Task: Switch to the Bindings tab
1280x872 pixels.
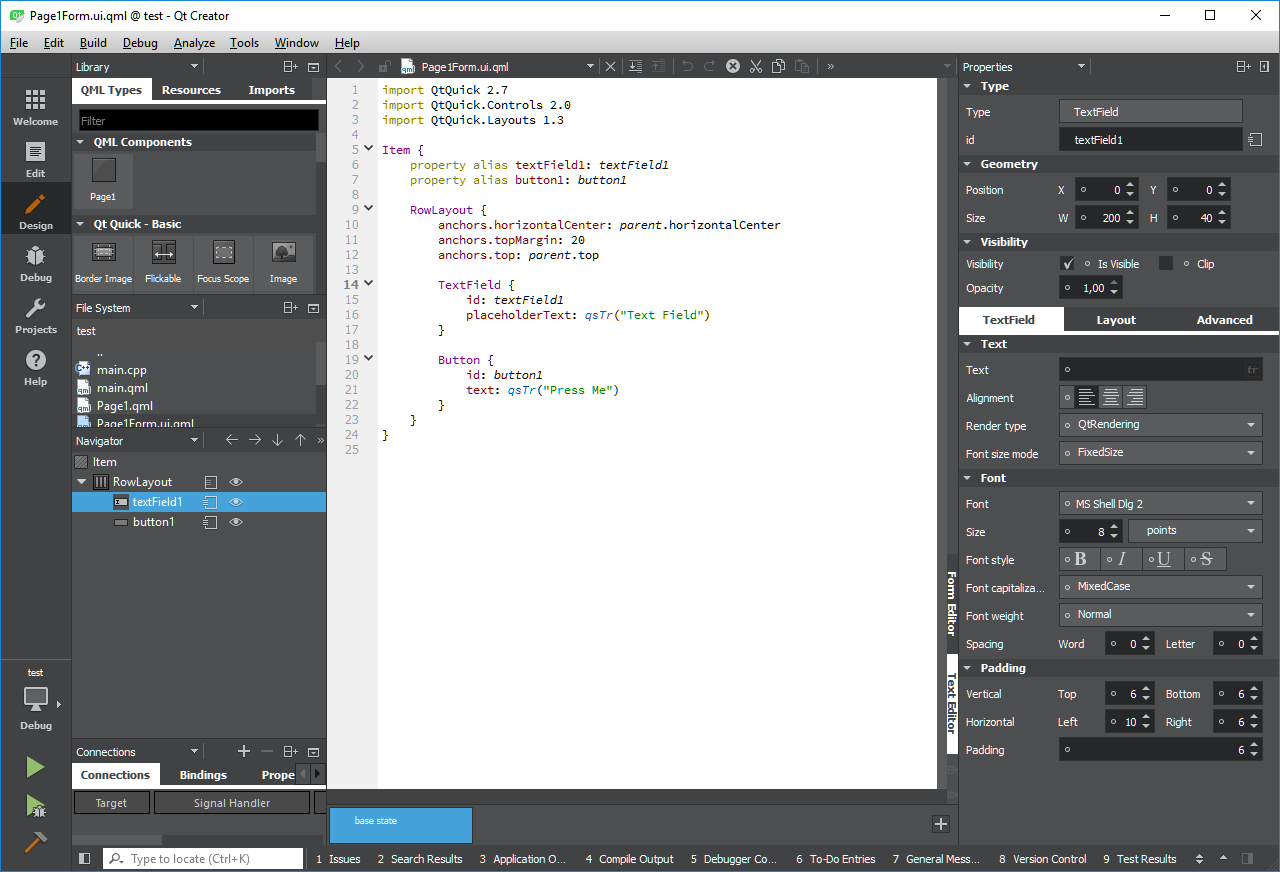Action: (203, 775)
